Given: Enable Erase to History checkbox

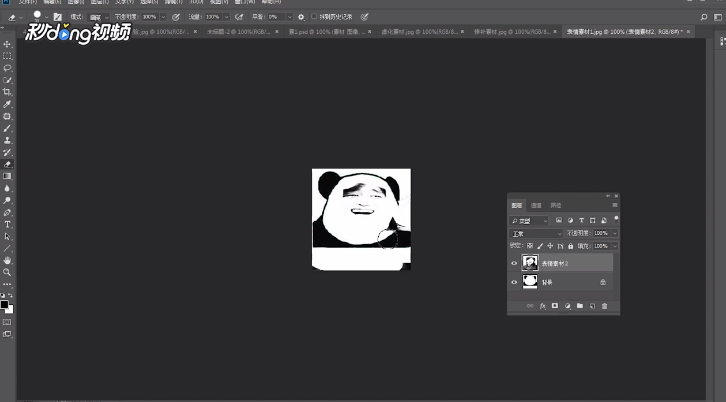Looking at the screenshot, I should click(x=314, y=17).
